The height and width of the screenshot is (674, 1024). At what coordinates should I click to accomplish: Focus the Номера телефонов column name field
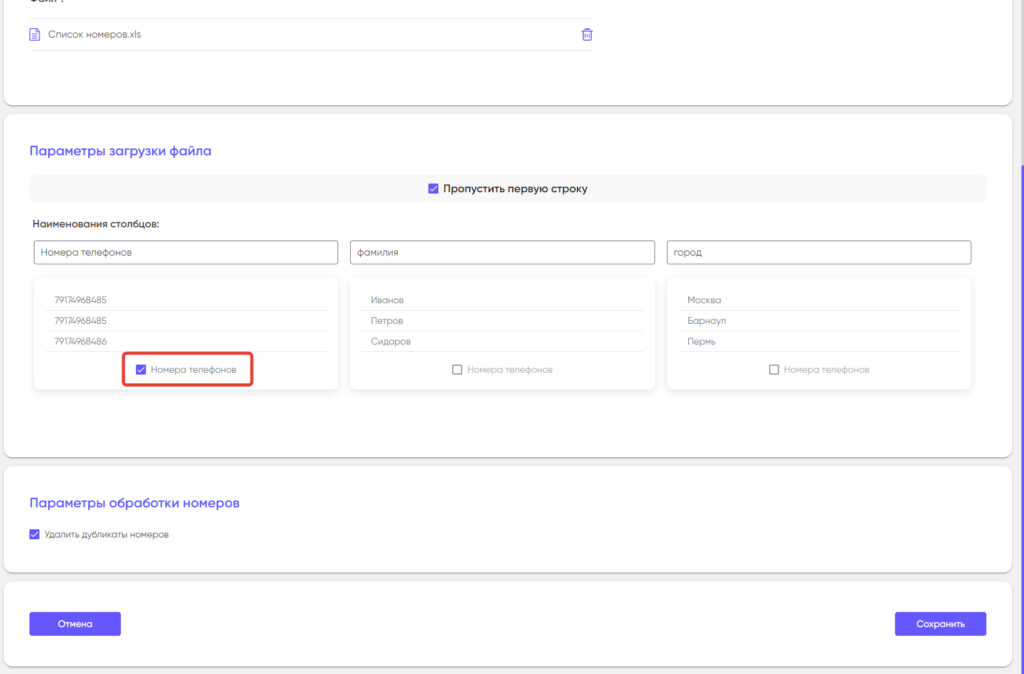point(185,253)
